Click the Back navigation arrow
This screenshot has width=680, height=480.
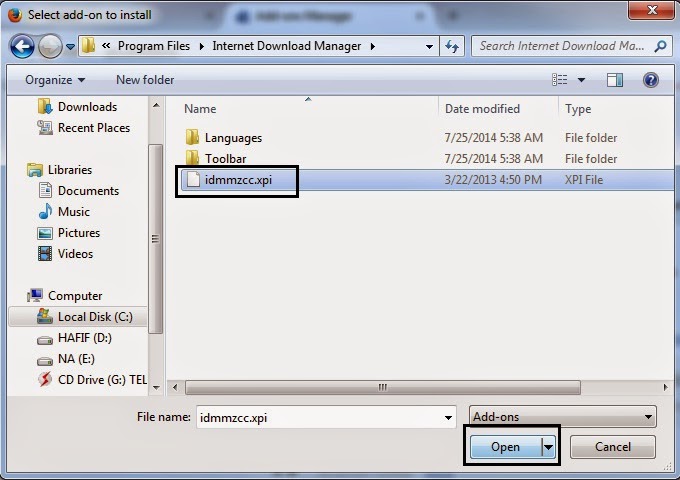22,46
